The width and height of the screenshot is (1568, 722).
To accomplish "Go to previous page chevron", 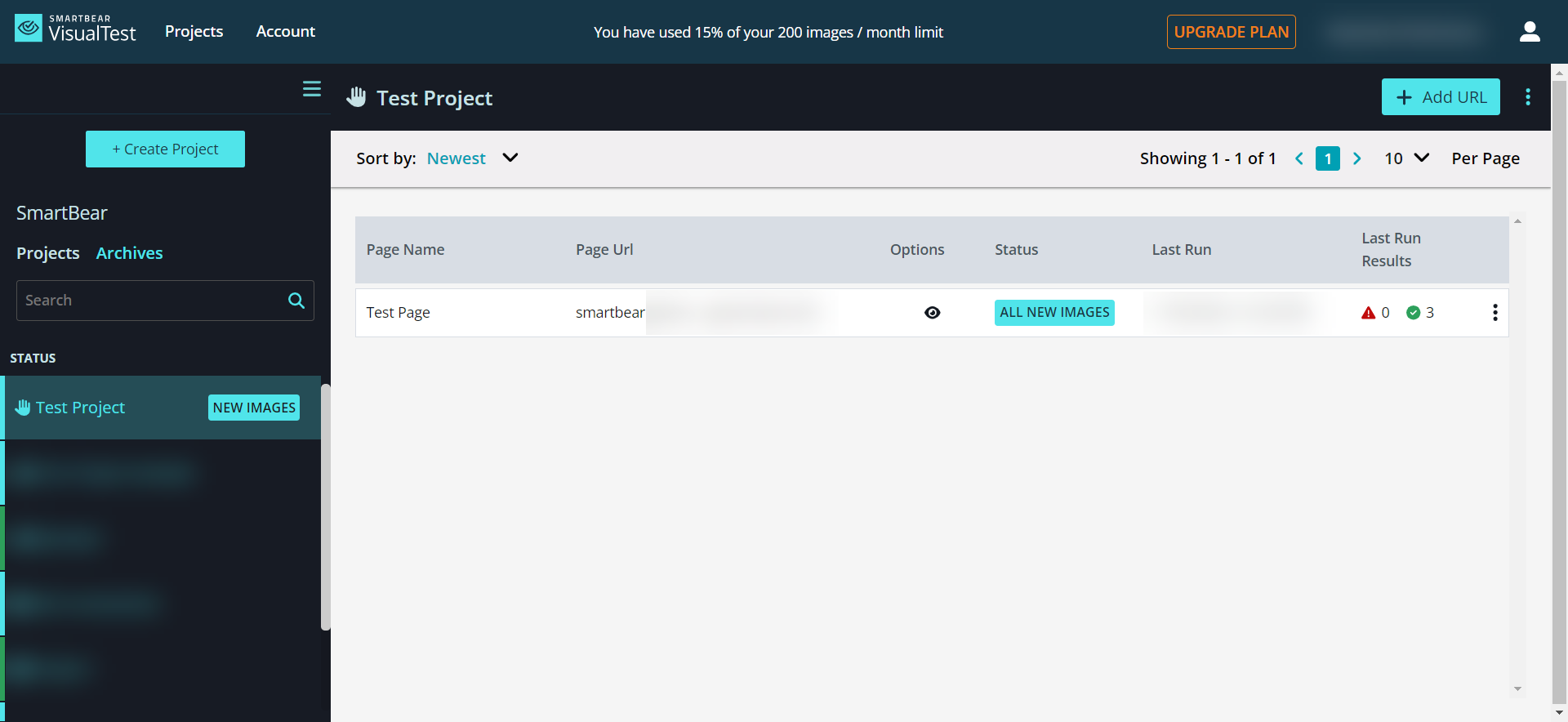I will (1298, 158).
